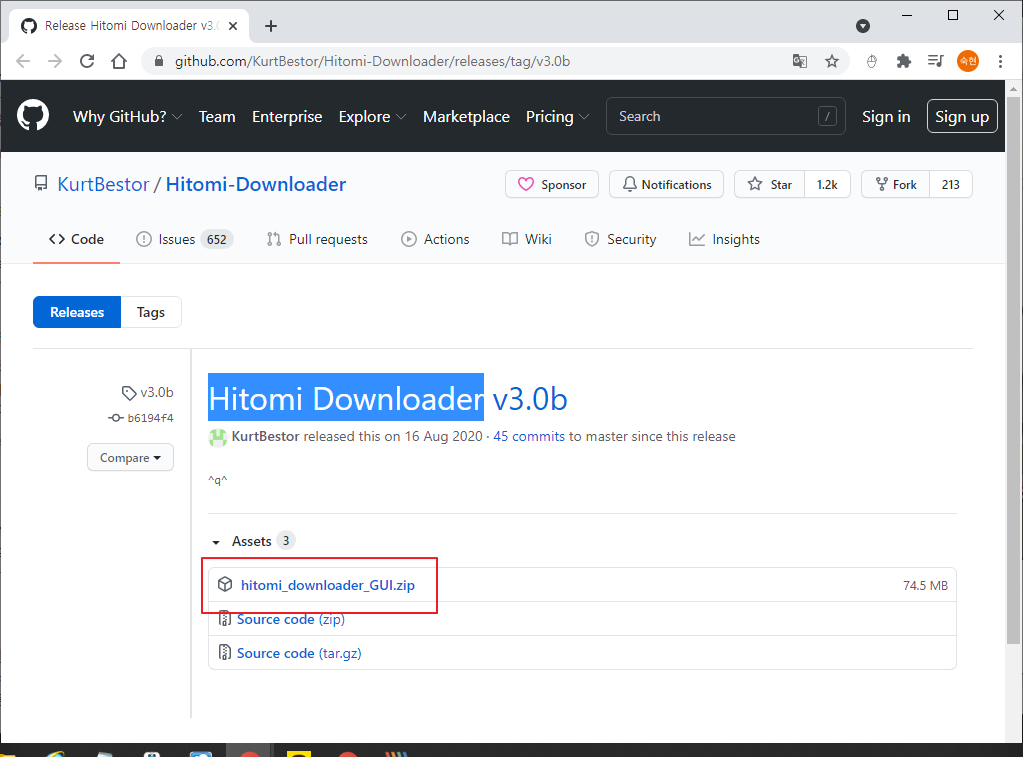Open the Enterprise nav link
The height and width of the screenshot is (757, 1023).
(x=287, y=116)
